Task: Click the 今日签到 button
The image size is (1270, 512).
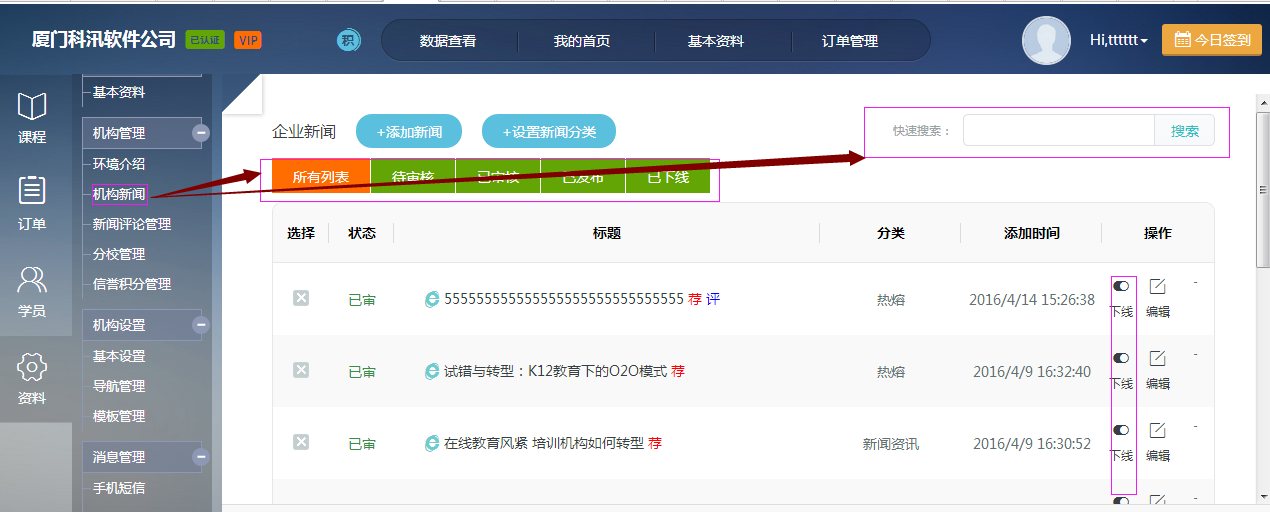Action: pos(1211,40)
